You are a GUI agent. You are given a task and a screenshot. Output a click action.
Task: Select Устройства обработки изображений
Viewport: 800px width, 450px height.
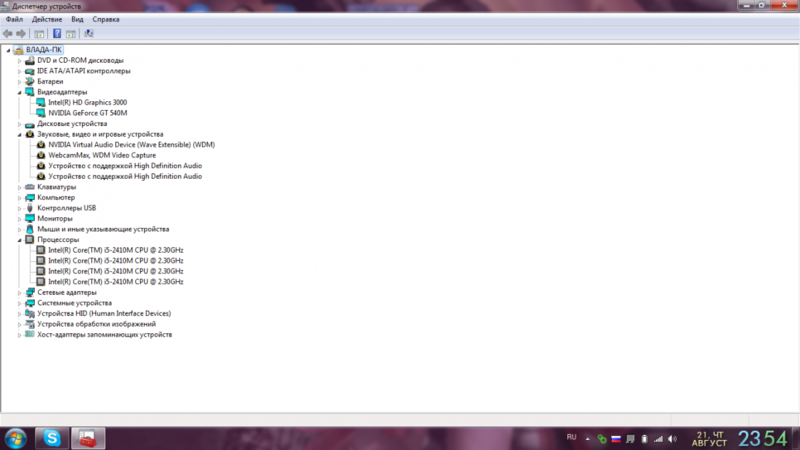[96, 324]
